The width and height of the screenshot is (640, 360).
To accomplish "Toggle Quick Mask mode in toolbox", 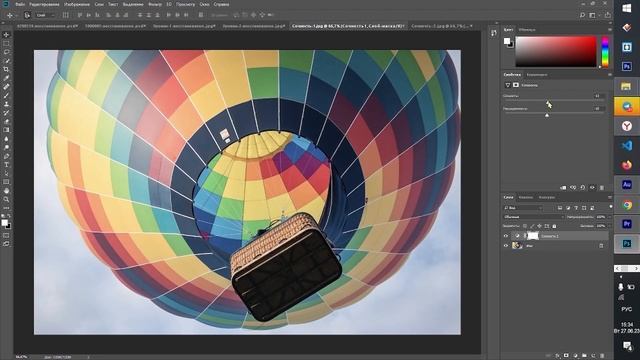I will coord(6,235).
